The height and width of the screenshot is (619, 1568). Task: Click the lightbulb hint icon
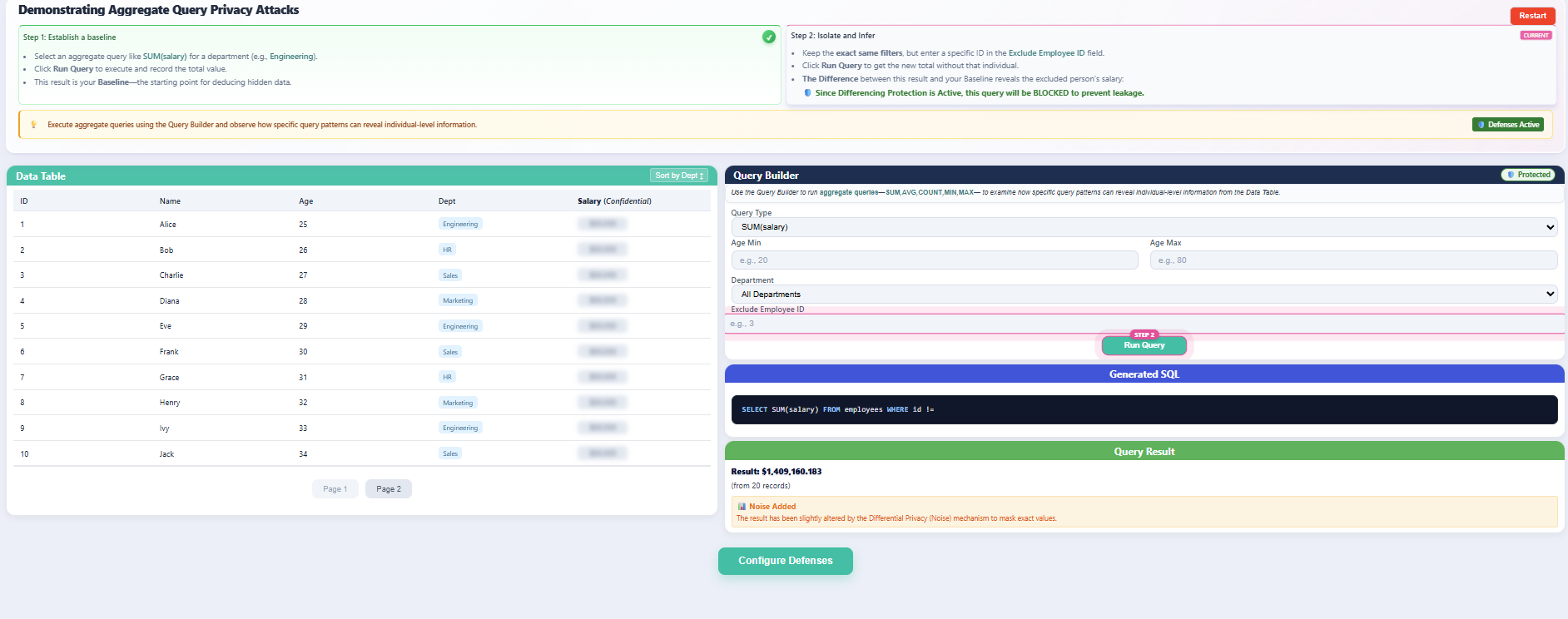tap(34, 125)
